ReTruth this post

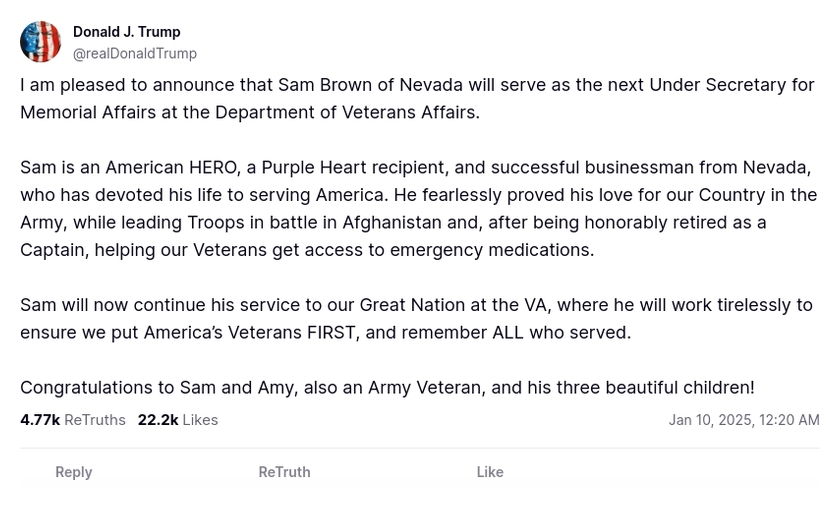click(284, 472)
